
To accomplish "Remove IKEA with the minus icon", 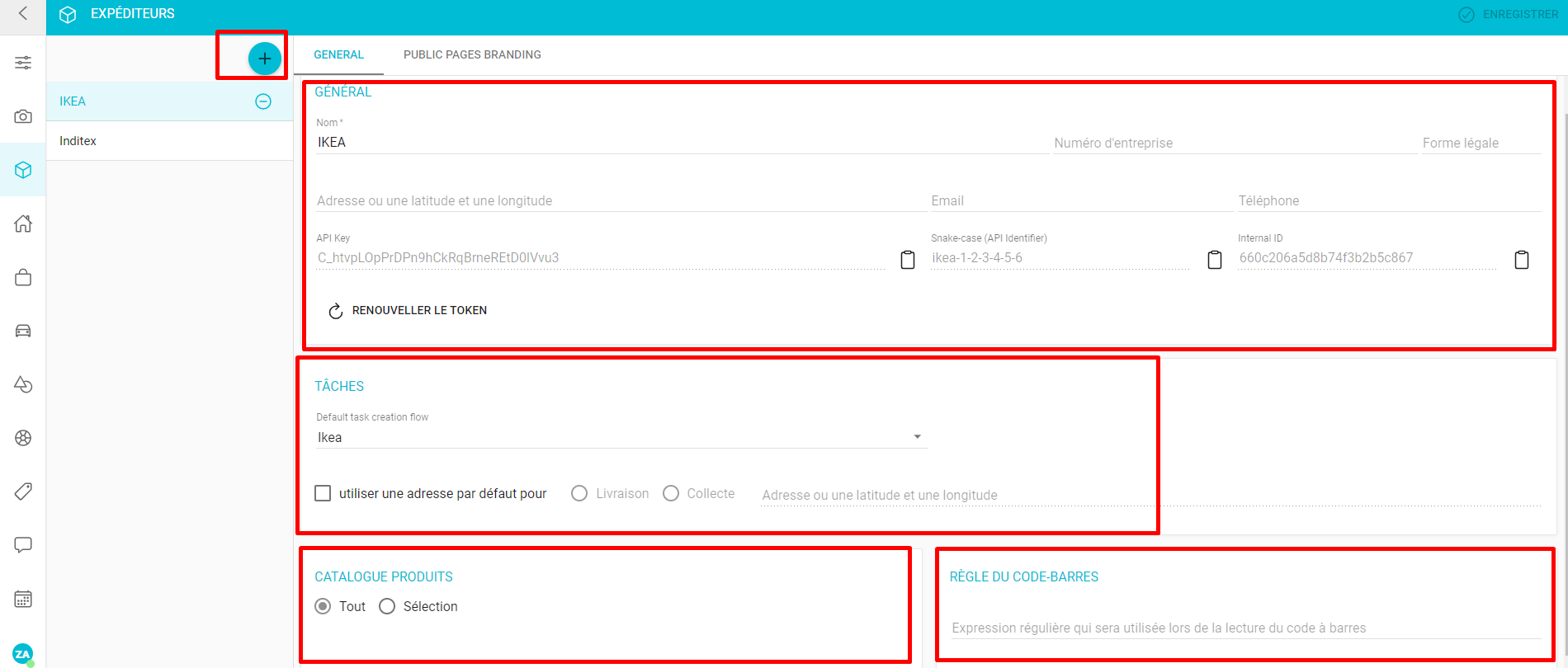I will pos(263,101).
